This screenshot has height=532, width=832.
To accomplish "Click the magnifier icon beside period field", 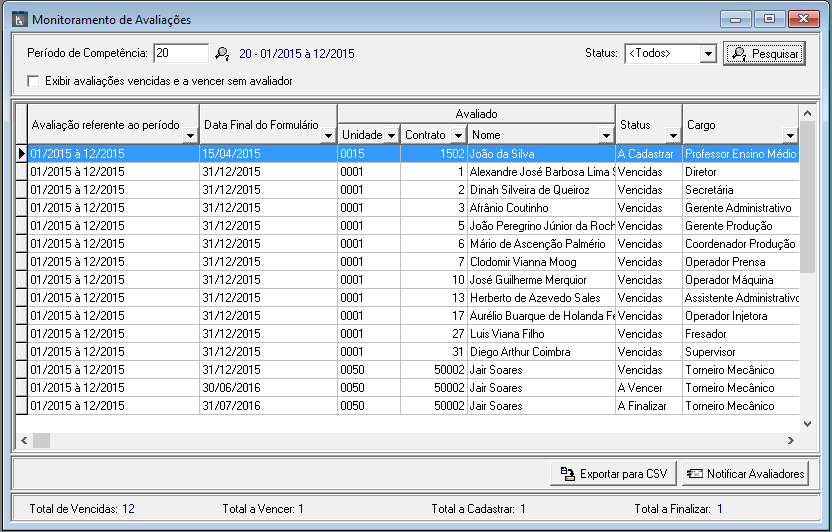I will (222, 53).
